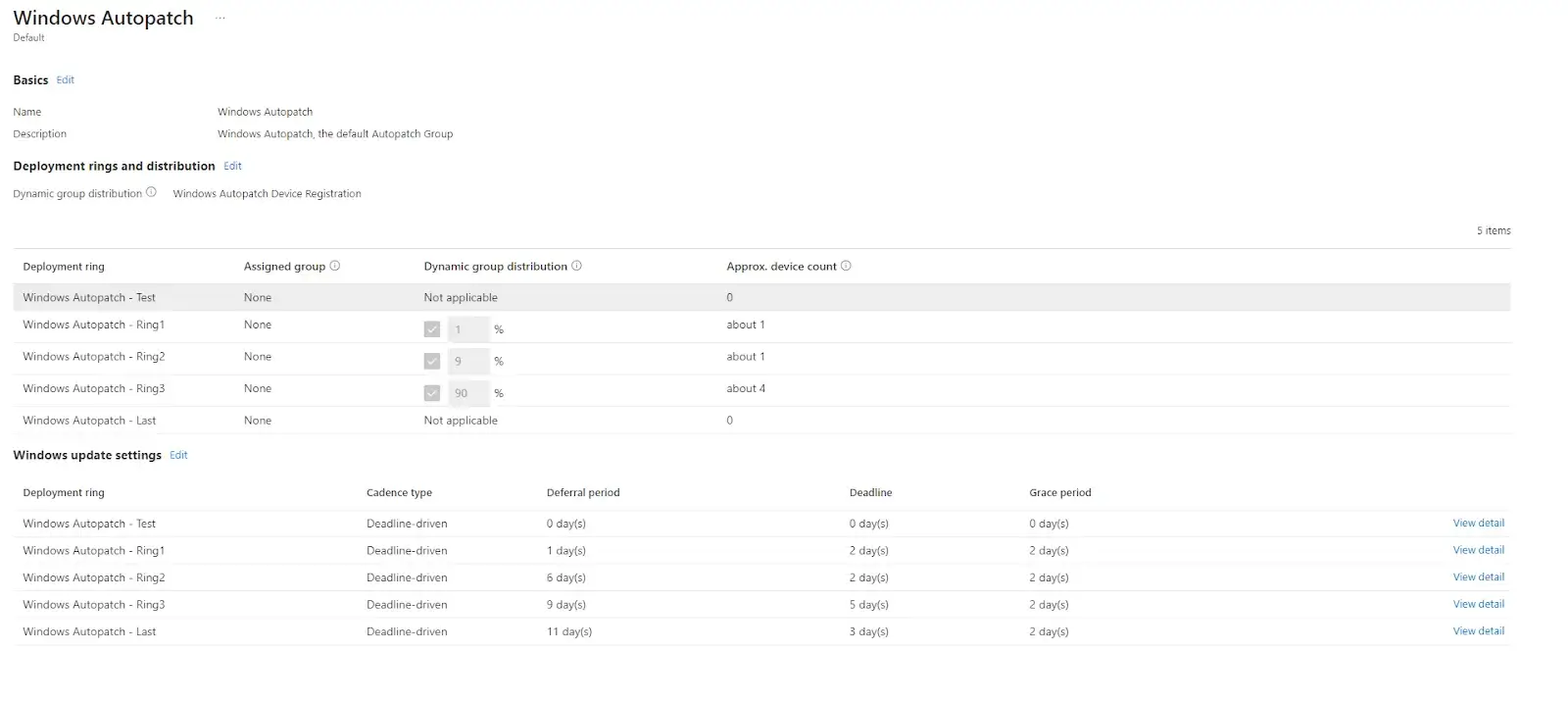Click the Ring2 percentage field showing 9
Viewport: 1568px width, 701px height.
[x=468, y=361]
